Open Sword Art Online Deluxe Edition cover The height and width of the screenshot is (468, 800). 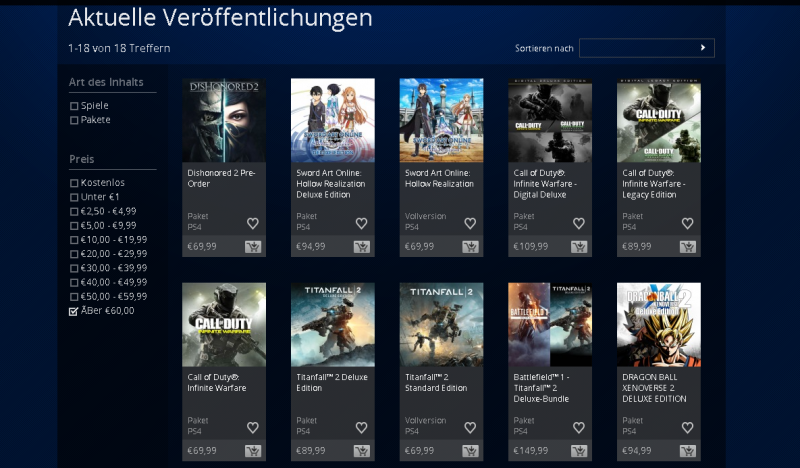(333, 120)
